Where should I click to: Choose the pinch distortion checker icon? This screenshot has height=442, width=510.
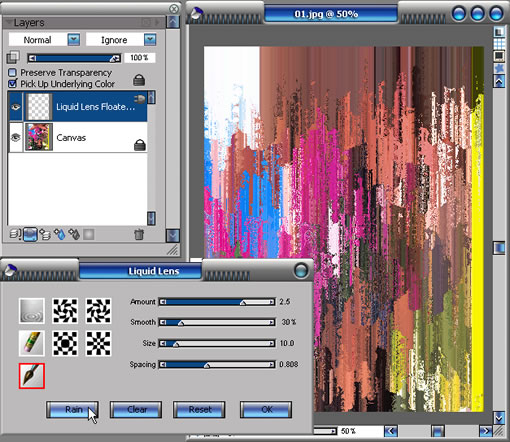98,343
